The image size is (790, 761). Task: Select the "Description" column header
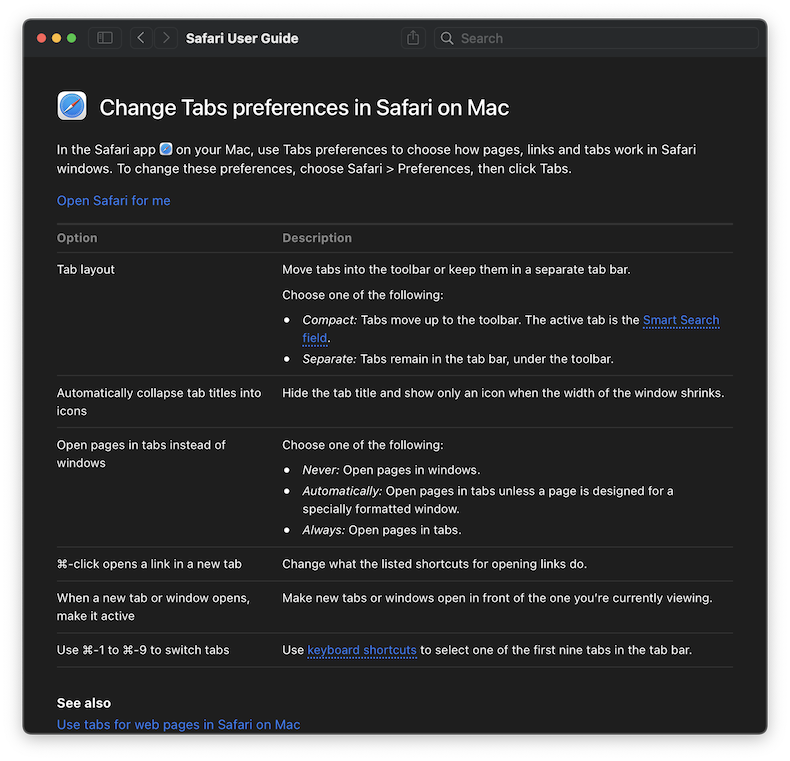tap(317, 238)
